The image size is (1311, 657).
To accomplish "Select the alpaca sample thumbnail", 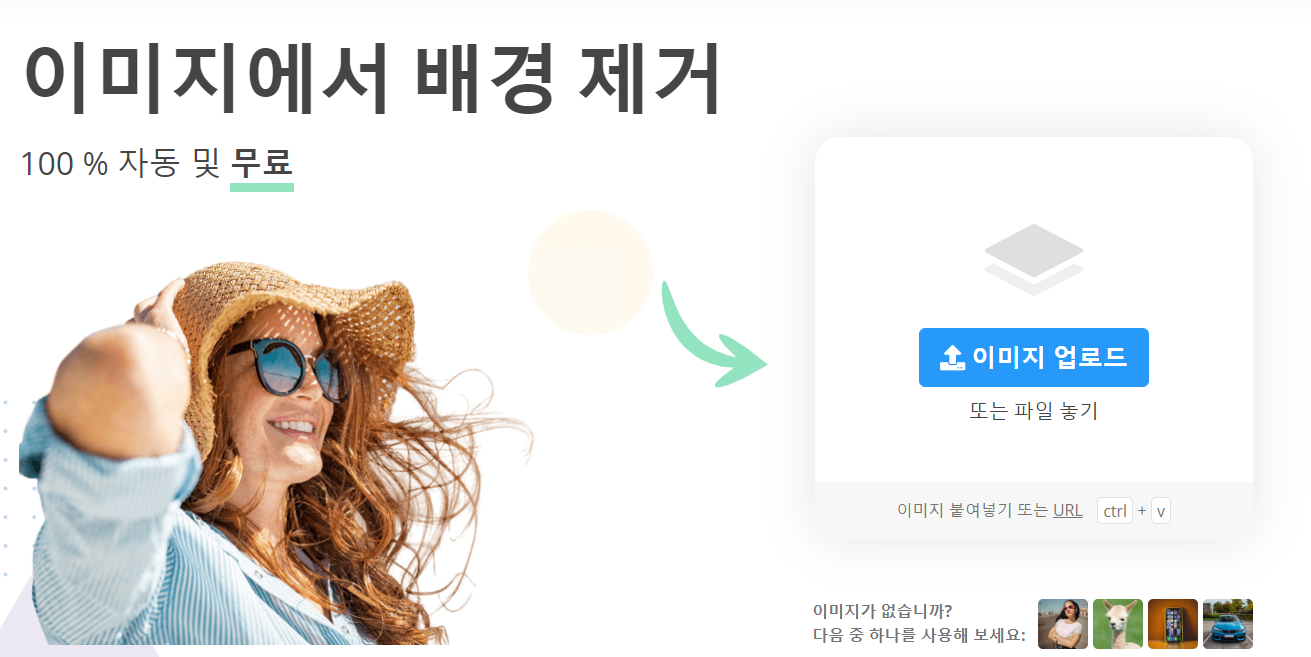I will (1118, 624).
